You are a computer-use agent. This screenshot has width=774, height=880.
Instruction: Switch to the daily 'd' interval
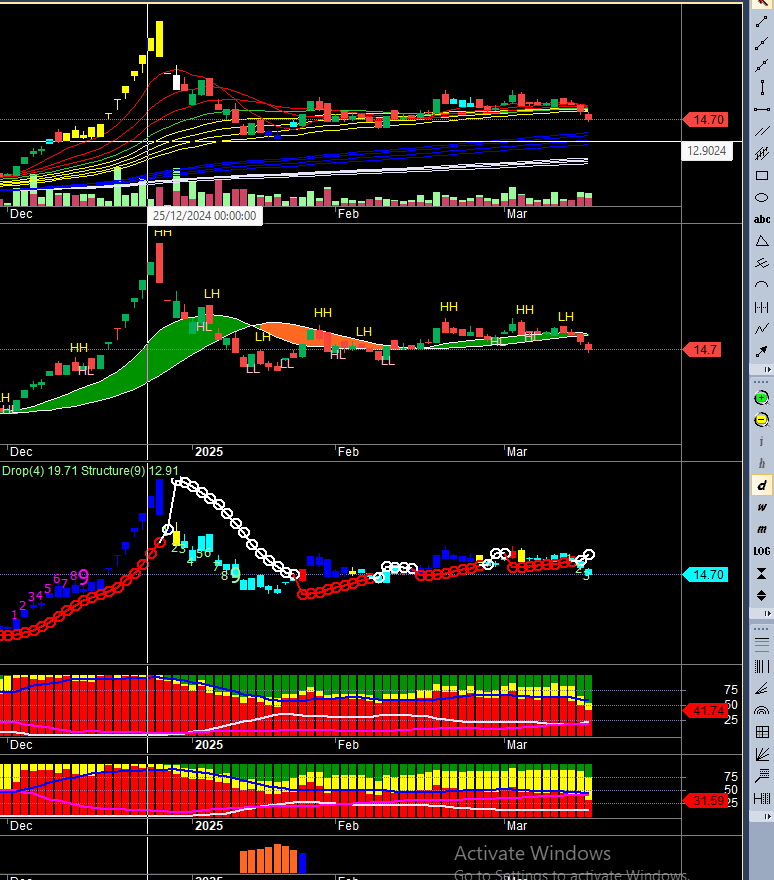(761, 485)
